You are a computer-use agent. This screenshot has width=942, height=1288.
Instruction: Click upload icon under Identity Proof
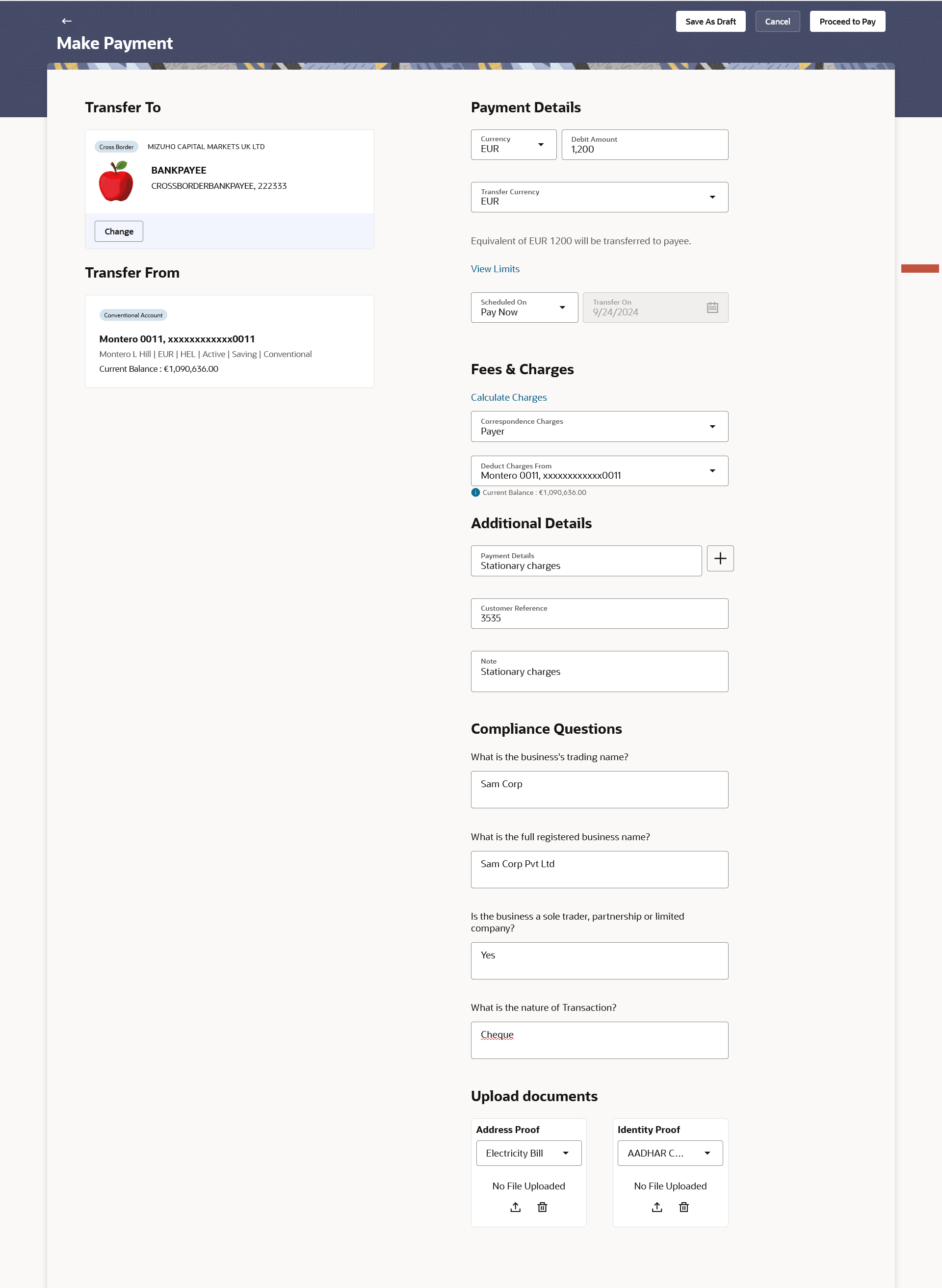(x=657, y=1207)
